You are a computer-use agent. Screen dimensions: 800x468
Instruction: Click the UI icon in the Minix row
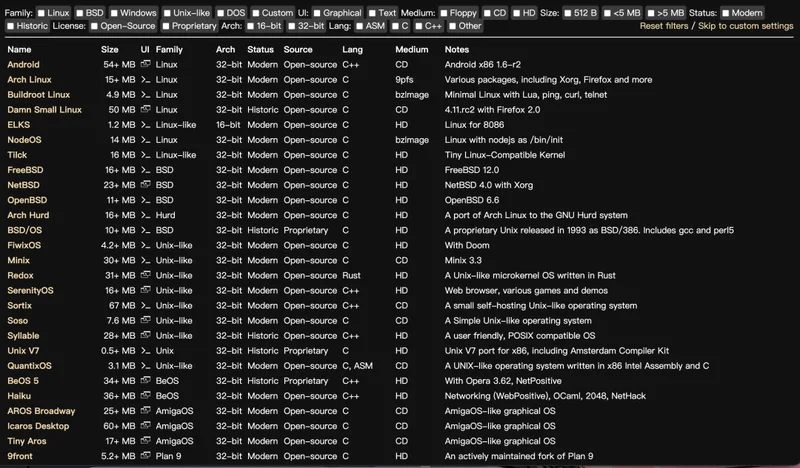[145, 260]
